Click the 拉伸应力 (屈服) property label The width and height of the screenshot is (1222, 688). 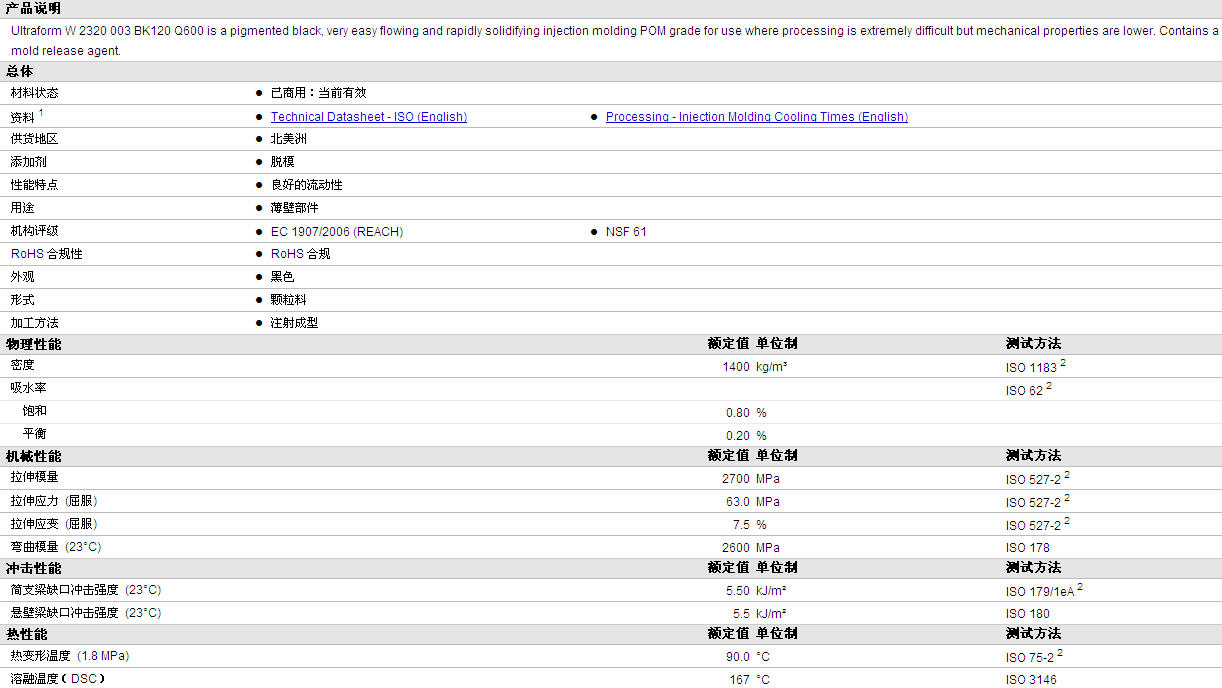(54, 500)
